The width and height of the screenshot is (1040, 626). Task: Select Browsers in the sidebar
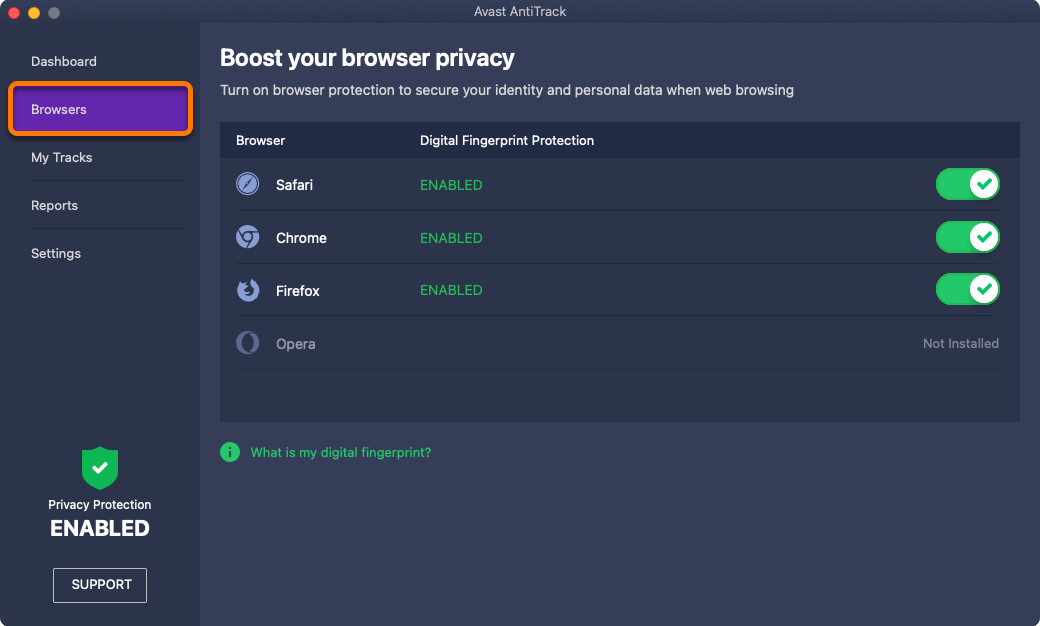[x=100, y=109]
